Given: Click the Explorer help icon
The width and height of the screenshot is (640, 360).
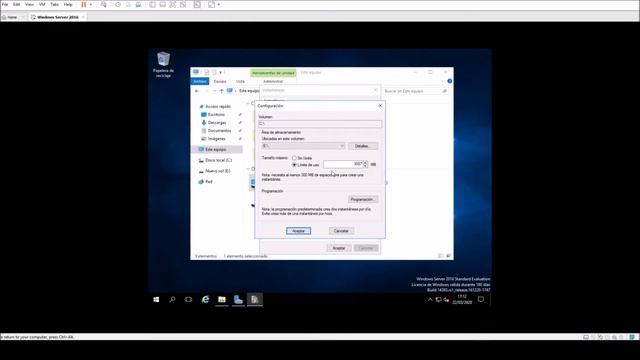Looking at the screenshot, I should point(449,81).
